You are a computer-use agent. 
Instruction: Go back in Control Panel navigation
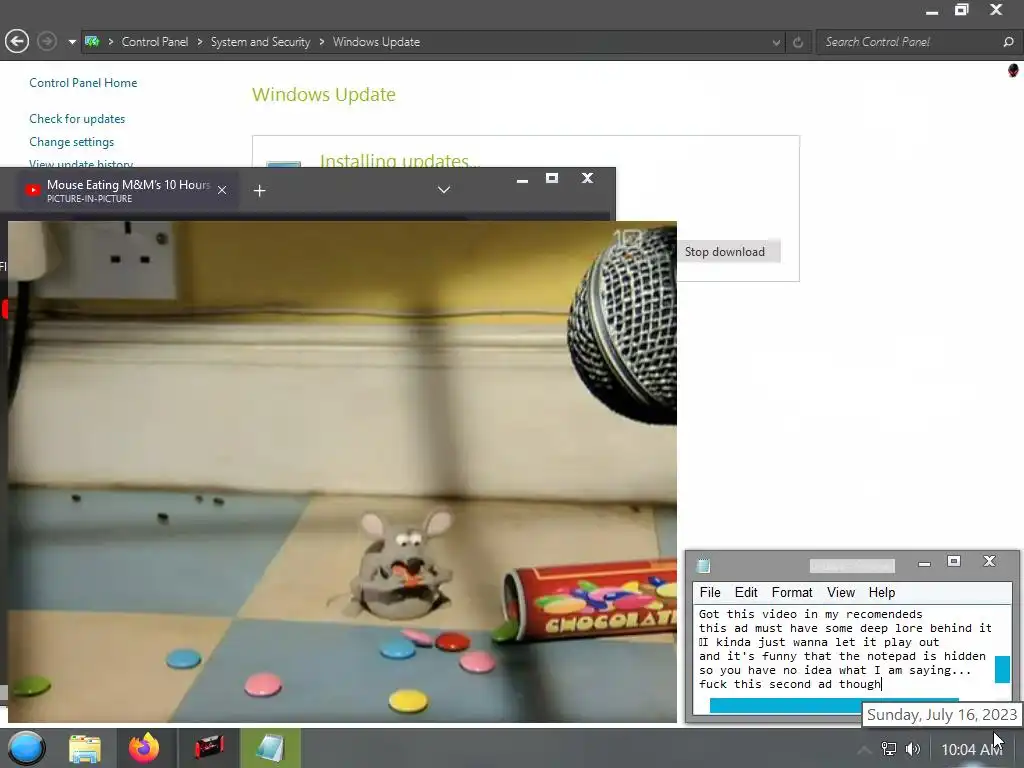[x=17, y=42]
